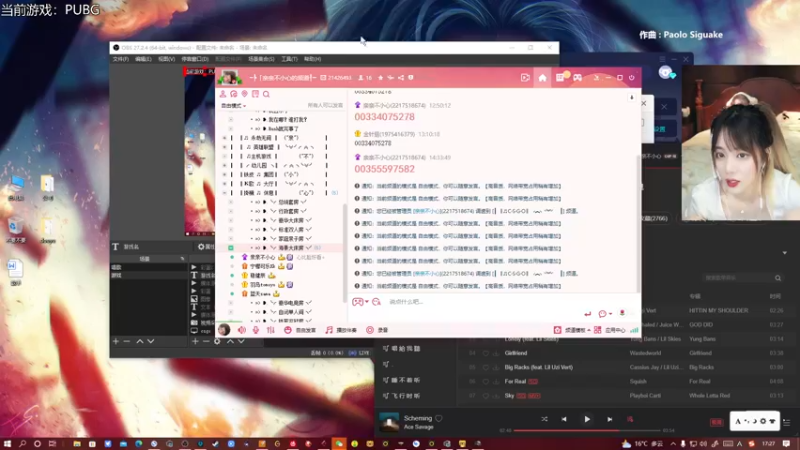The width and height of the screenshot is (800, 450).
Task: Click the add scene plus button in OBS
Action: click(x=116, y=341)
